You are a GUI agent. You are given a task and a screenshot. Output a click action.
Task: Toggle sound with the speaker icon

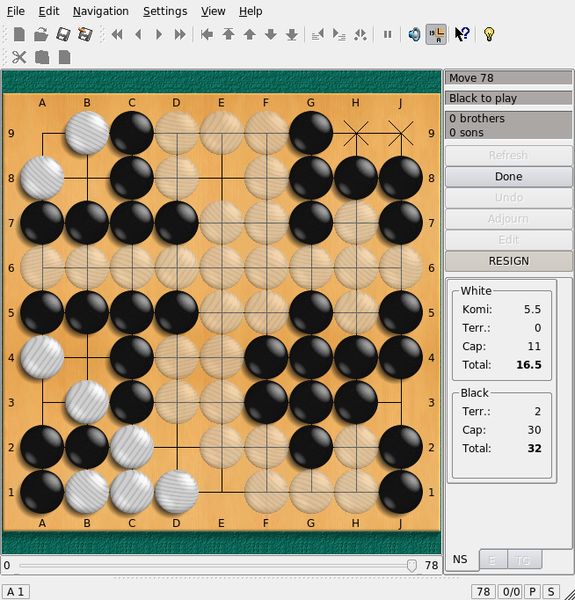414,35
